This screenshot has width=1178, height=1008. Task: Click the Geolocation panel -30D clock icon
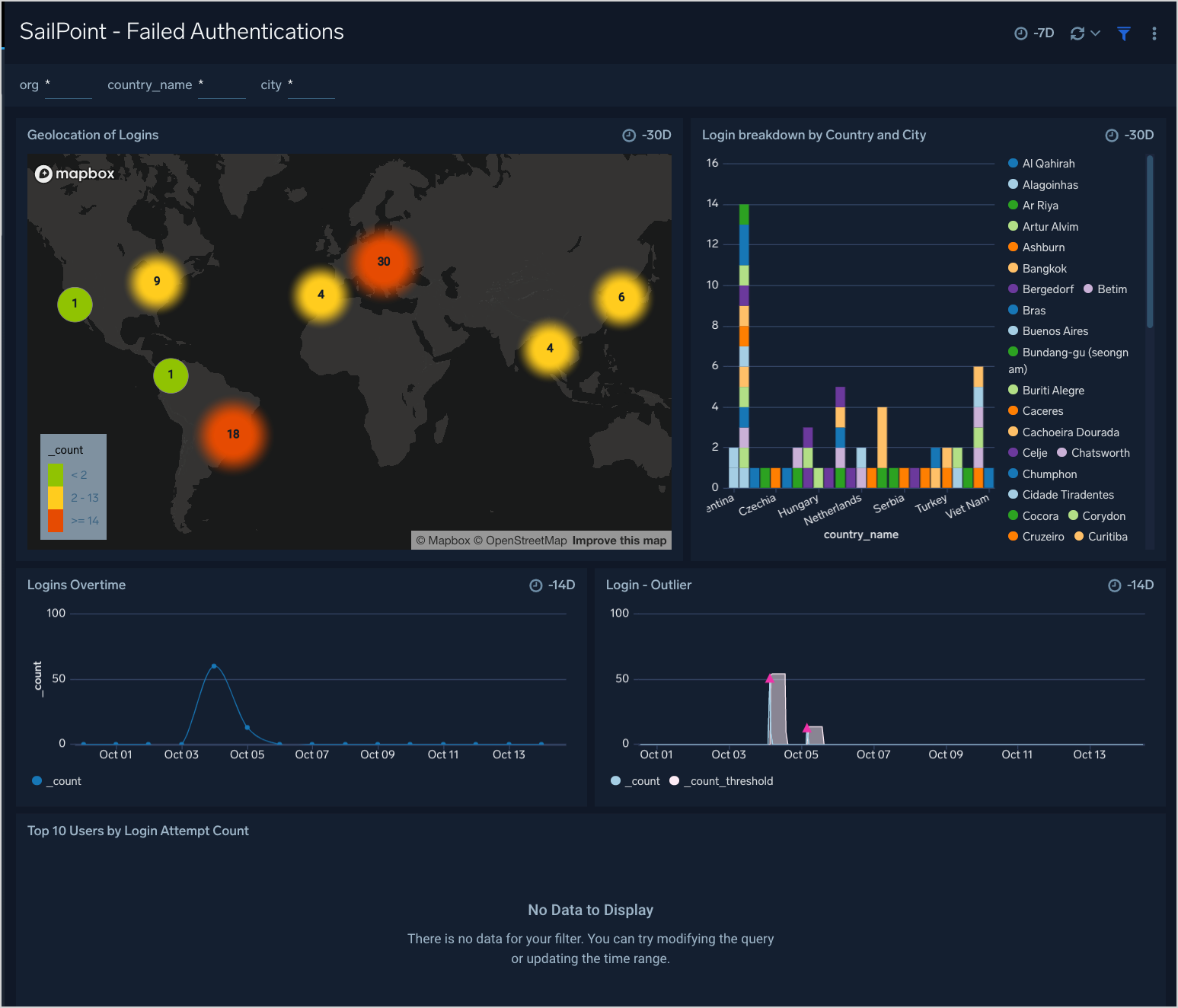click(629, 136)
